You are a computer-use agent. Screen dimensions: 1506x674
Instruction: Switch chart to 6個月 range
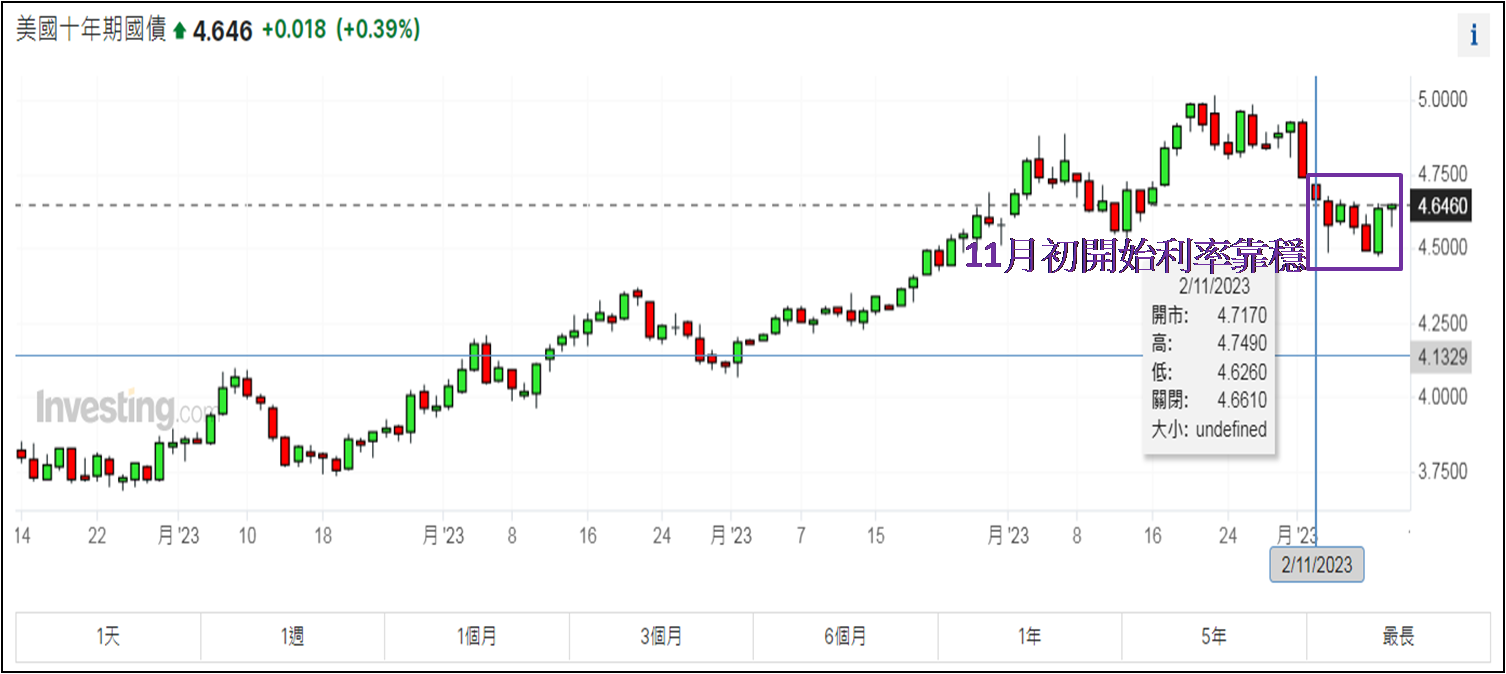pos(846,636)
